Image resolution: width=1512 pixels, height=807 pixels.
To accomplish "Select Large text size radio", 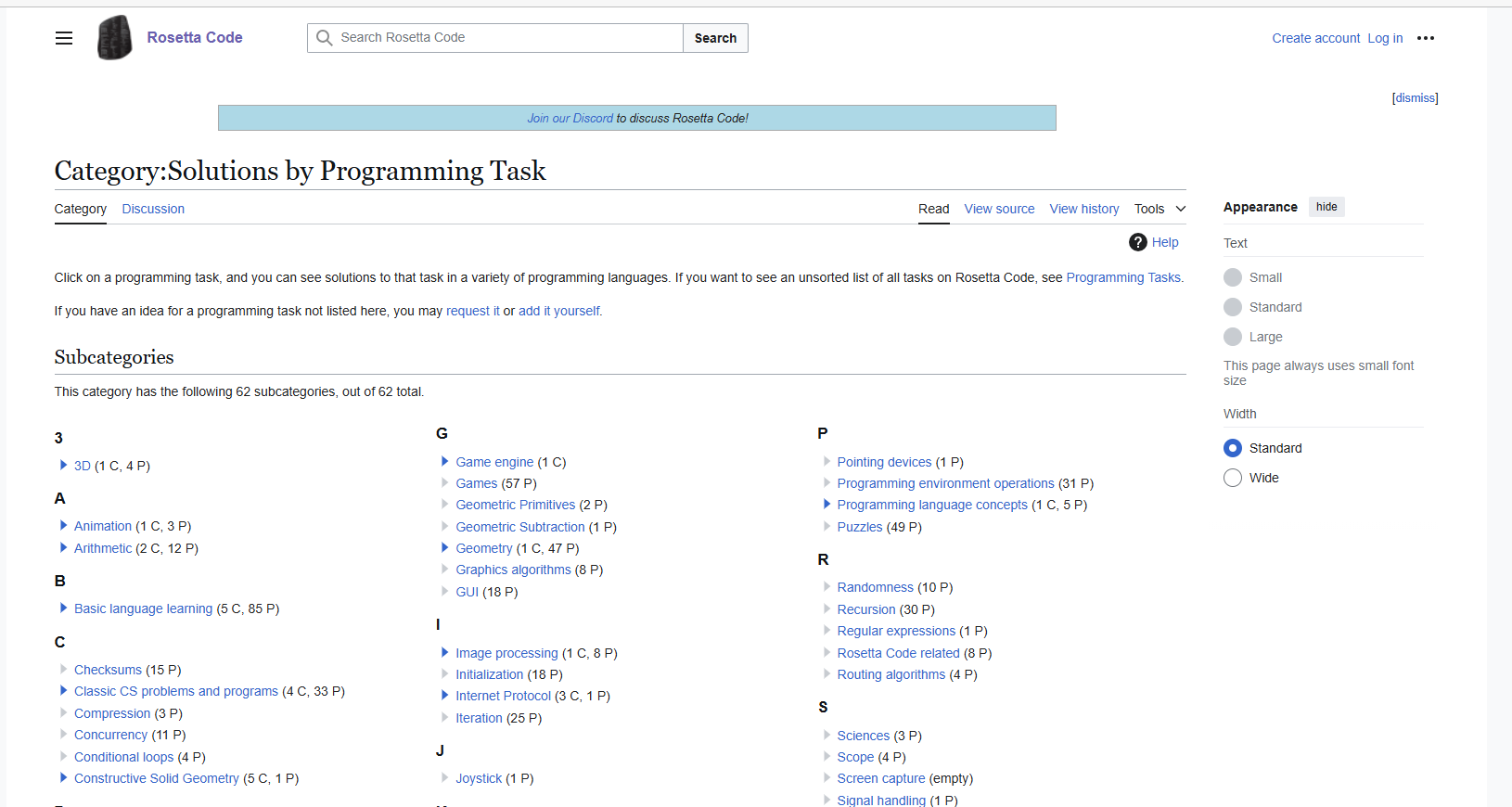I will point(1233,337).
